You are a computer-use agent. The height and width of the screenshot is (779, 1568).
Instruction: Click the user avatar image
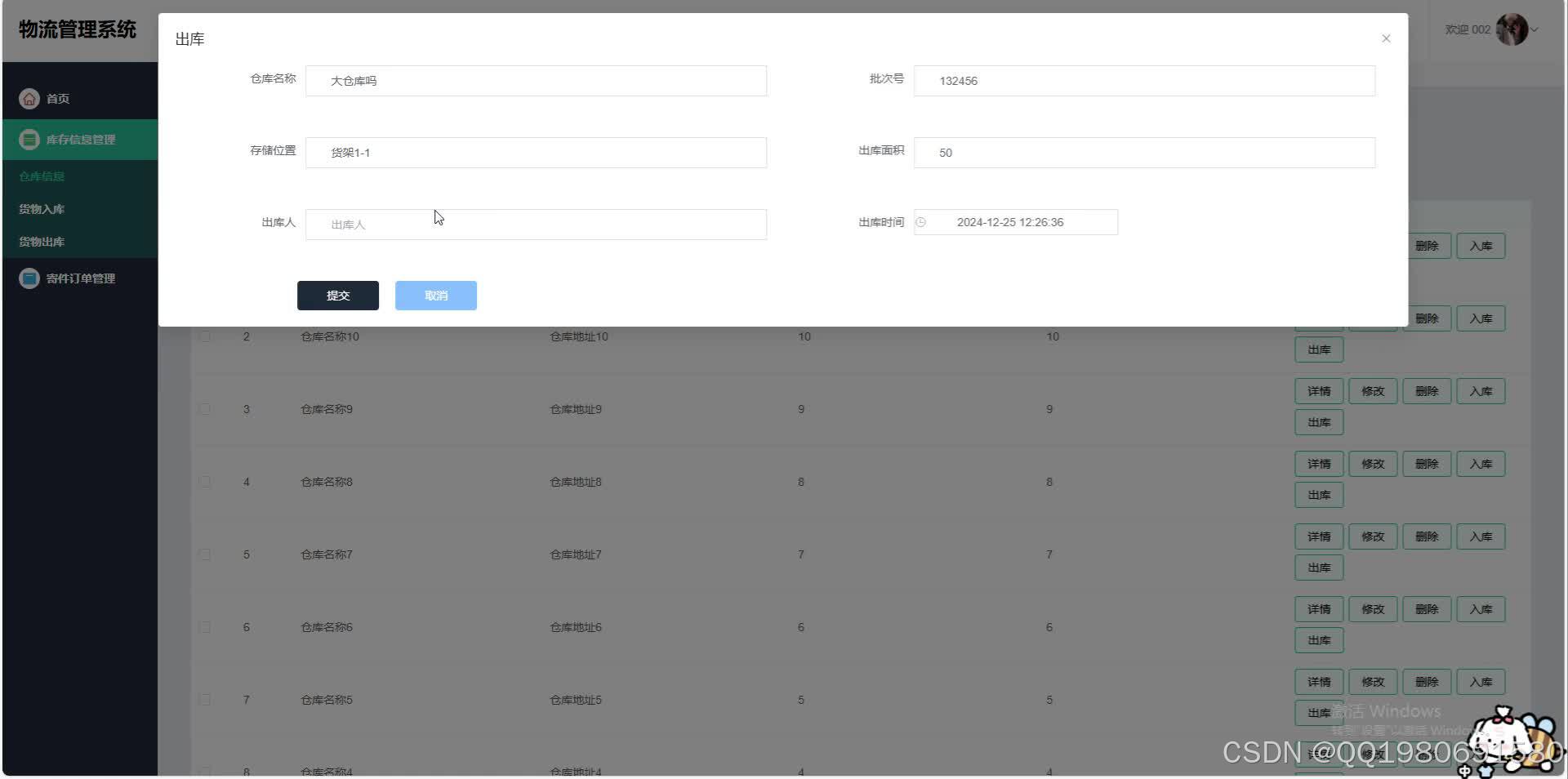click(1512, 29)
